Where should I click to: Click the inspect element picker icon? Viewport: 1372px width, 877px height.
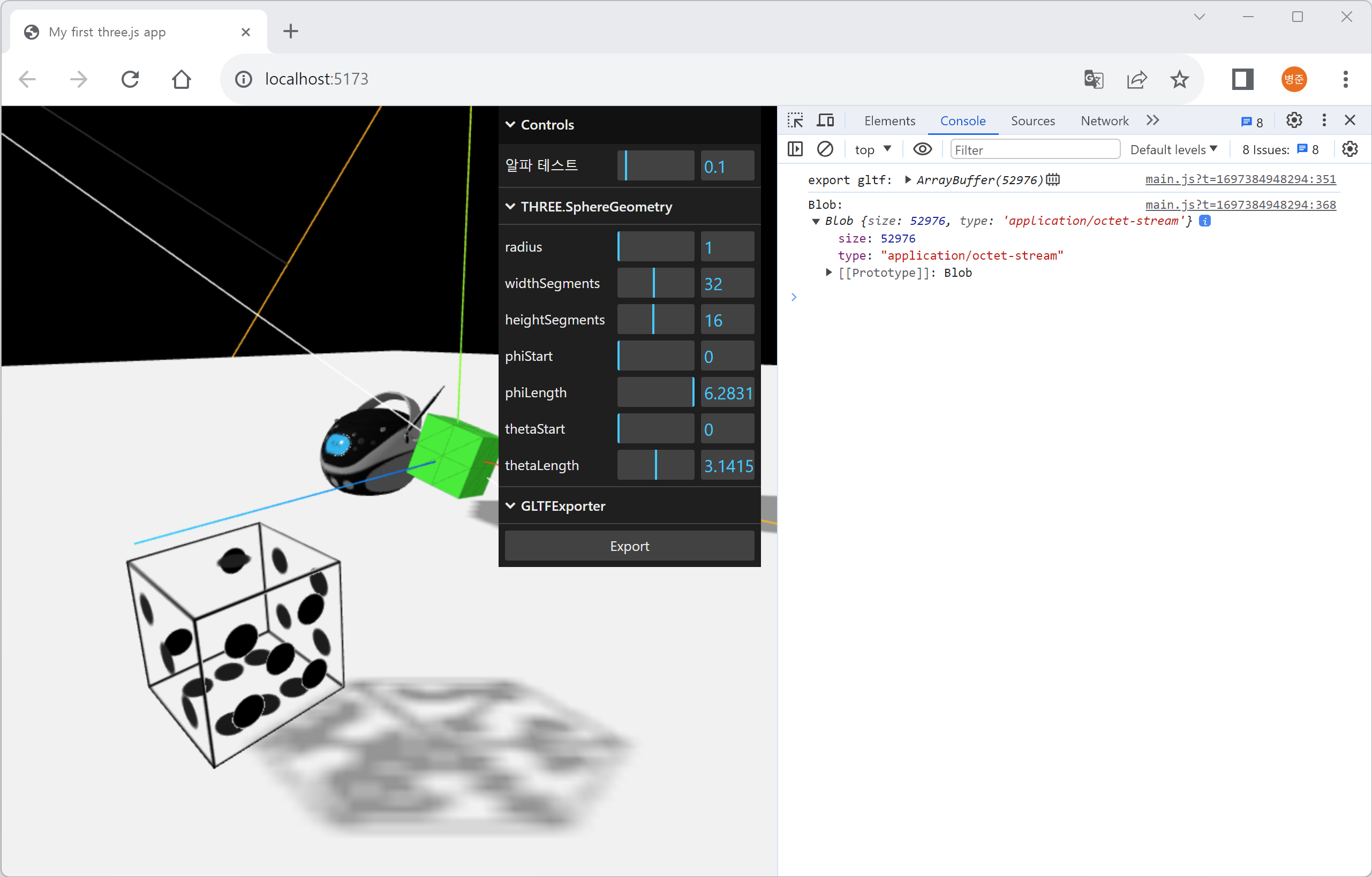coord(795,120)
